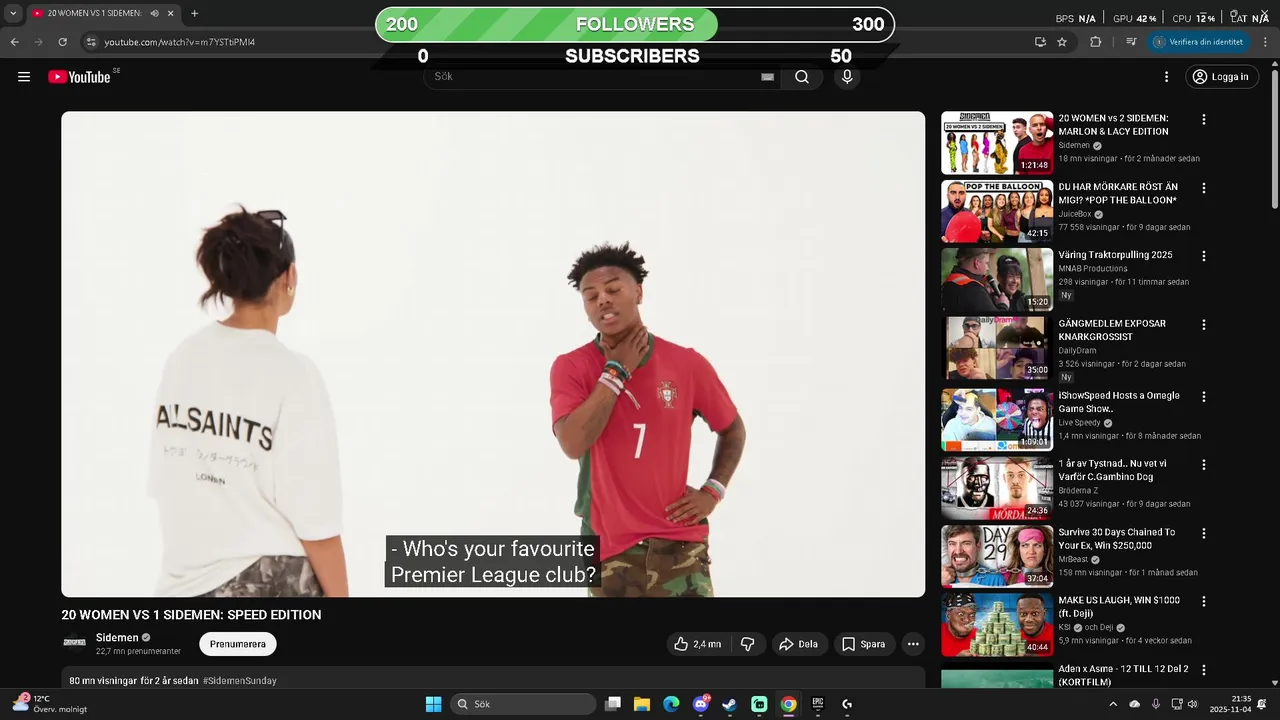Open File Explorer from taskbar
The height and width of the screenshot is (720, 1280).
[642, 704]
